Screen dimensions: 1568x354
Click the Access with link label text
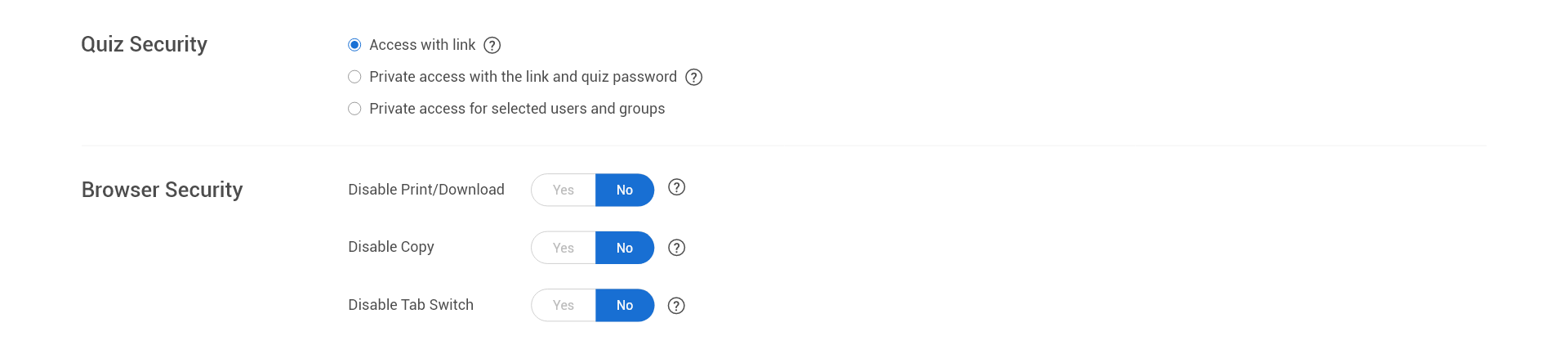point(422,45)
